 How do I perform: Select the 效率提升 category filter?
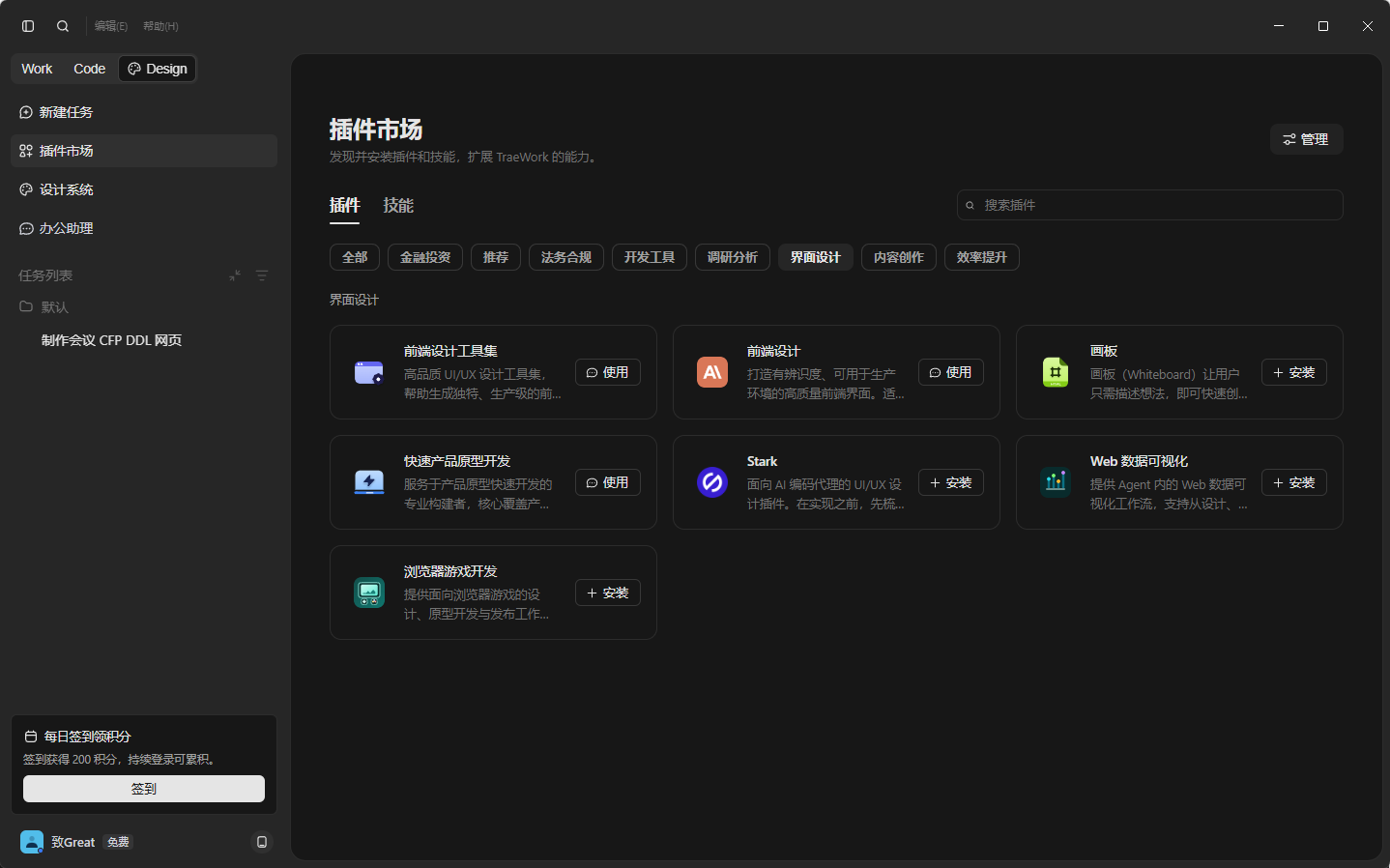[982, 257]
